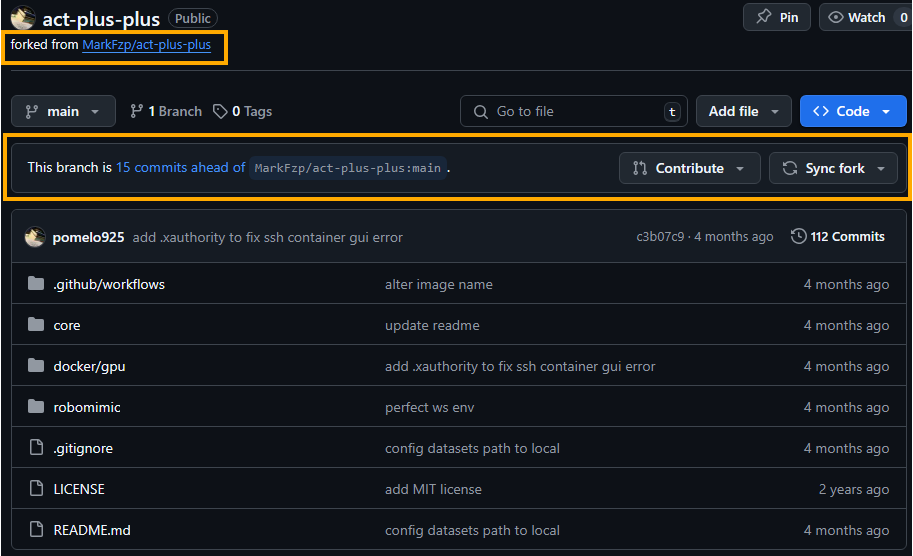The image size is (913, 556).
Task: Click the pull request icon on Contribute
Action: pyautogui.click(x=640, y=168)
